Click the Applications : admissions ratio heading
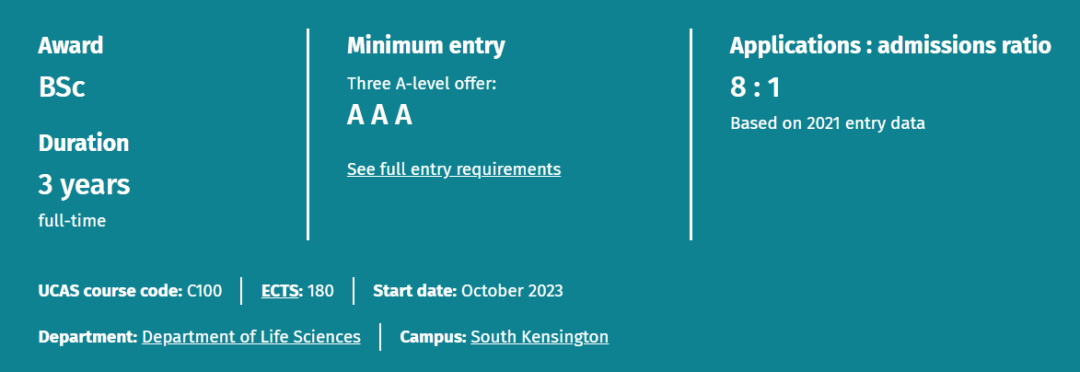1080x372 pixels. click(x=891, y=45)
